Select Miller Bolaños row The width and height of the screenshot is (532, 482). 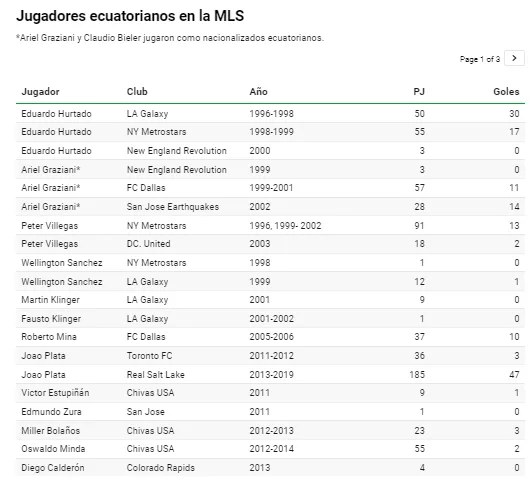(270, 430)
